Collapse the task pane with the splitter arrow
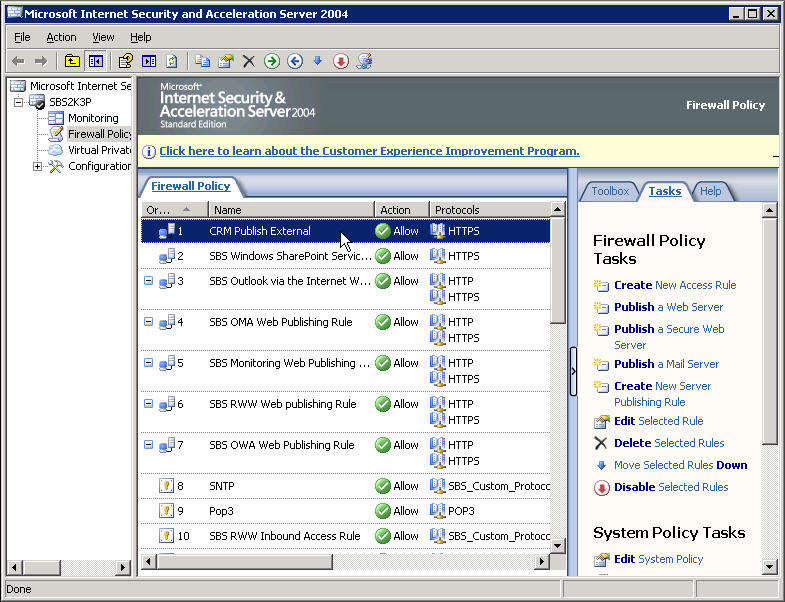 [x=573, y=371]
